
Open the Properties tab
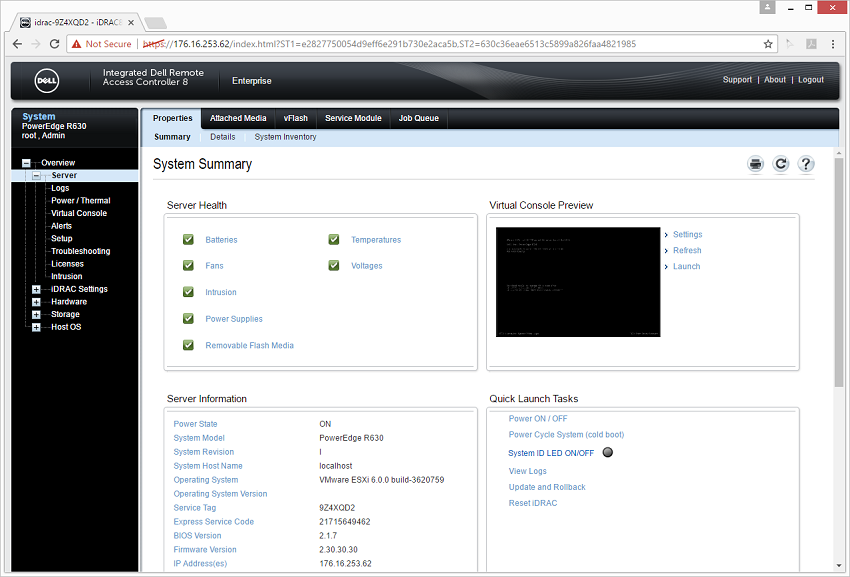pyautogui.click(x=172, y=118)
